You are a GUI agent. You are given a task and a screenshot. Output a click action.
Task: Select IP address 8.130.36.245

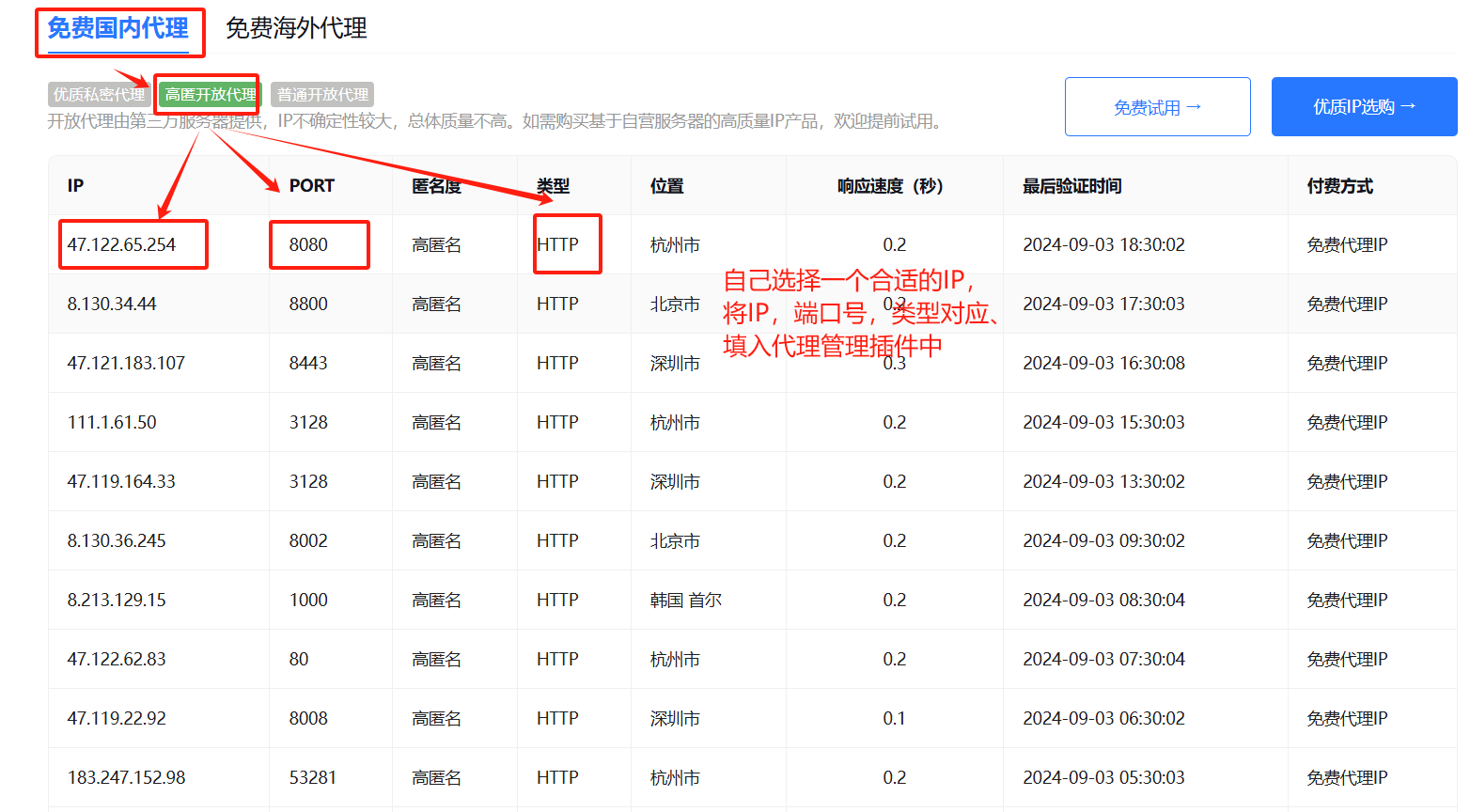(117, 541)
